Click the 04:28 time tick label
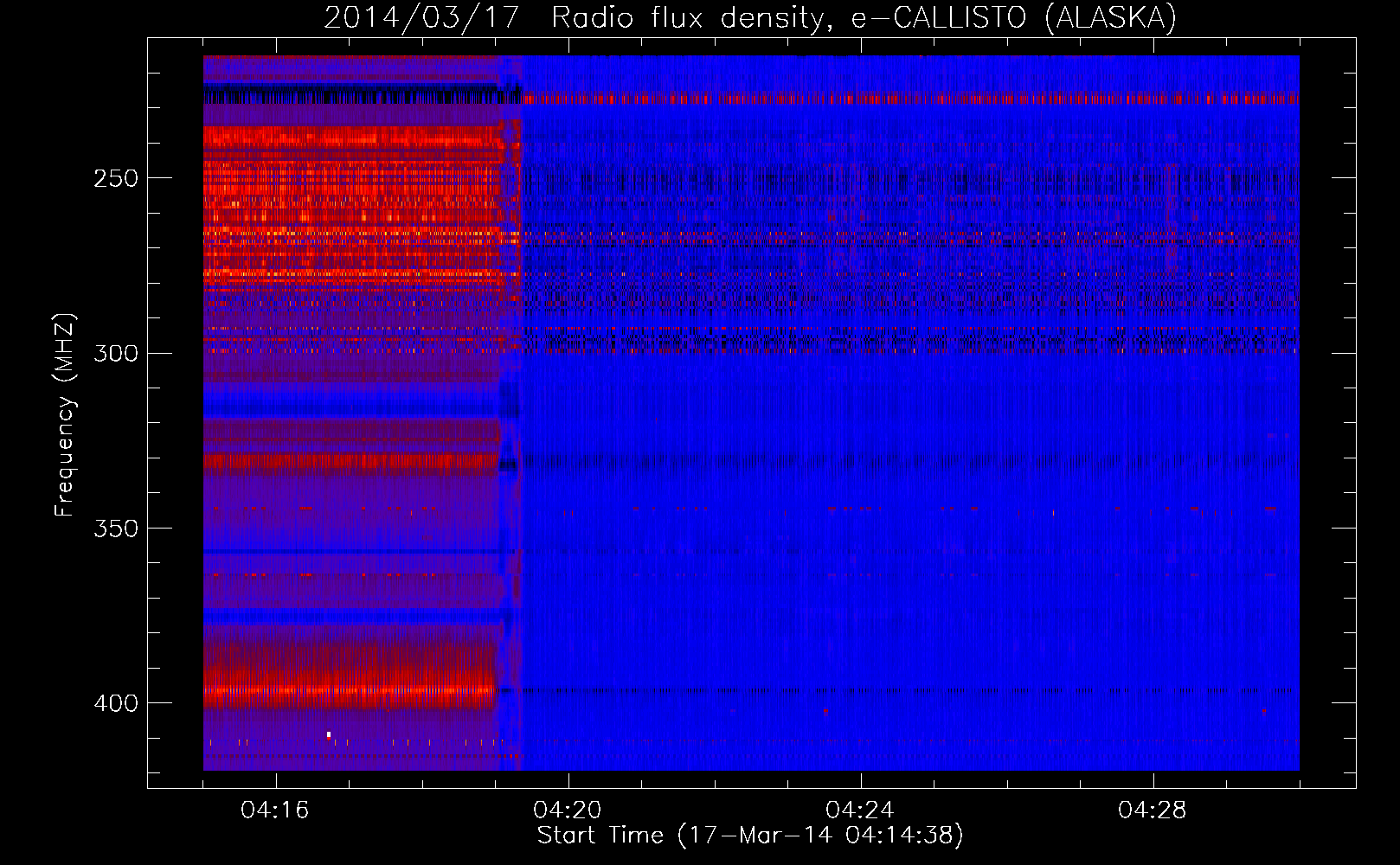This screenshot has width=1400, height=865. click(x=1153, y=811)
